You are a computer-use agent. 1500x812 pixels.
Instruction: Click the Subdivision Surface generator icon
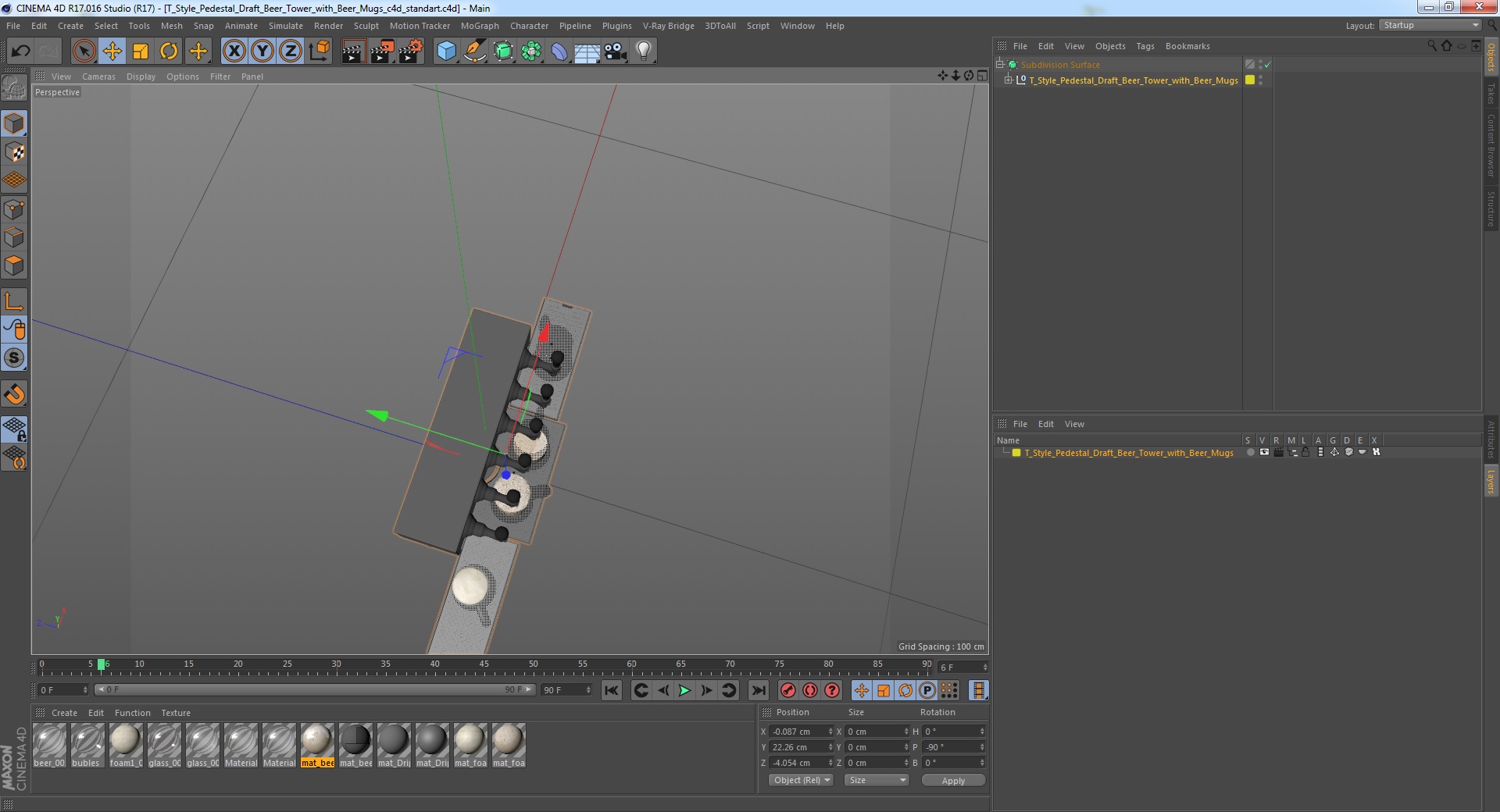(503, 52)
